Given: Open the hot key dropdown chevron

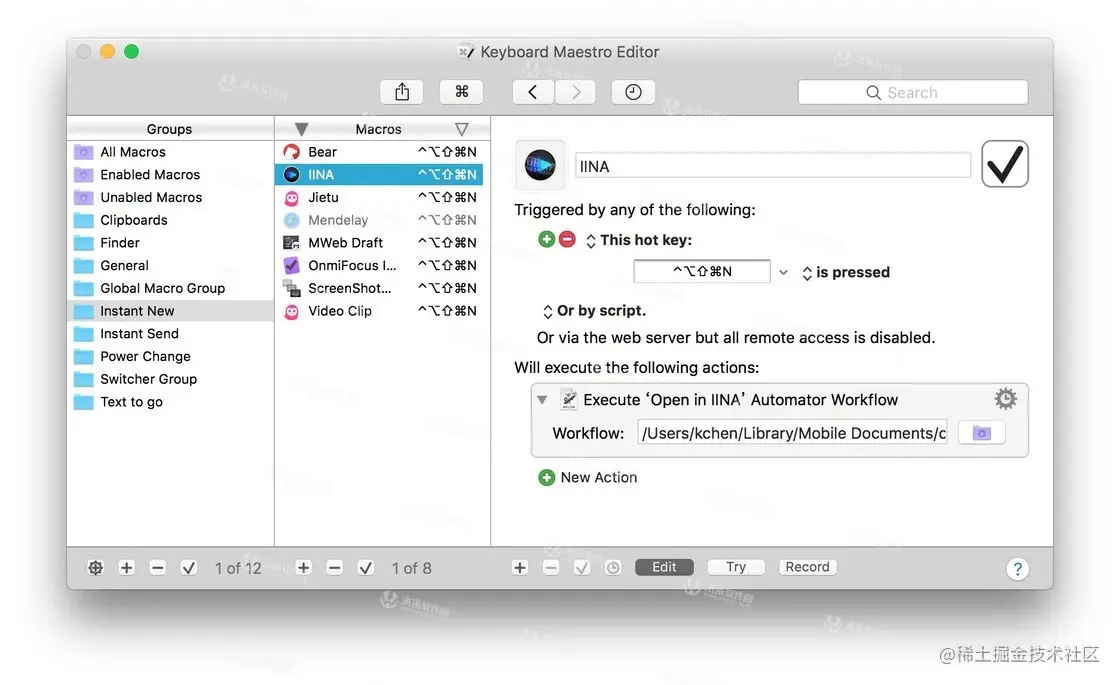Looking at the screenshot, I should point(784,272).
